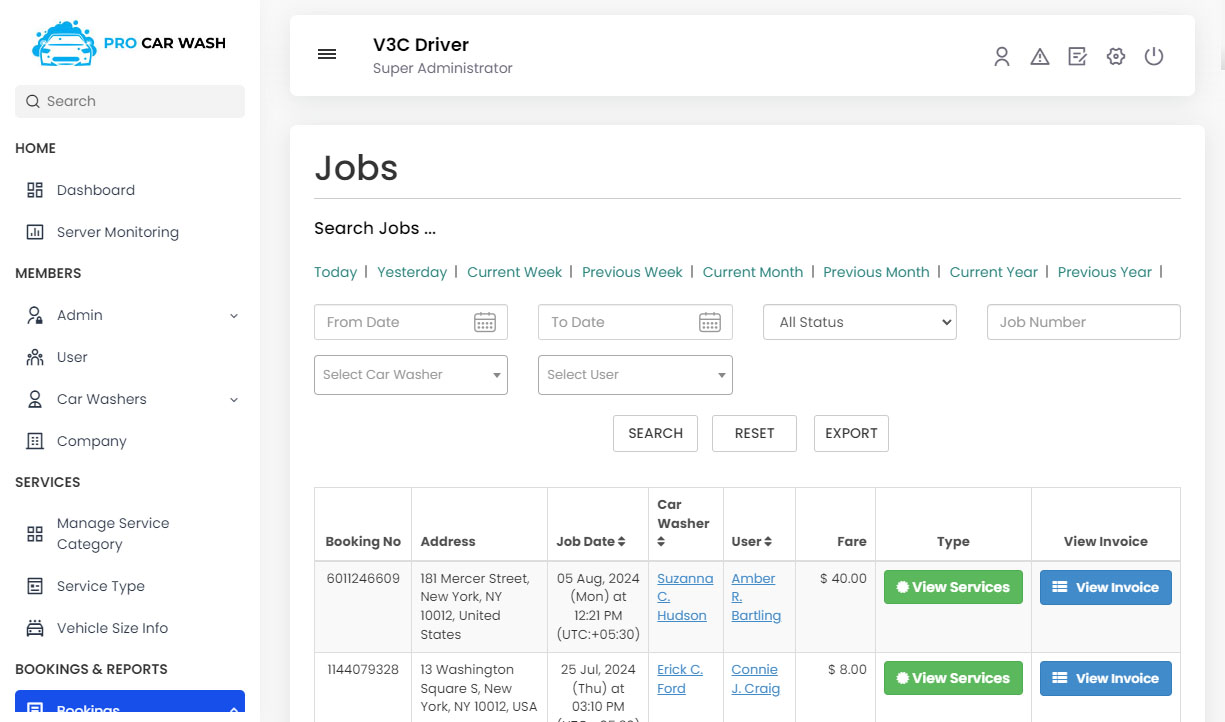Filter jobs by Current Week

[515, 272]
